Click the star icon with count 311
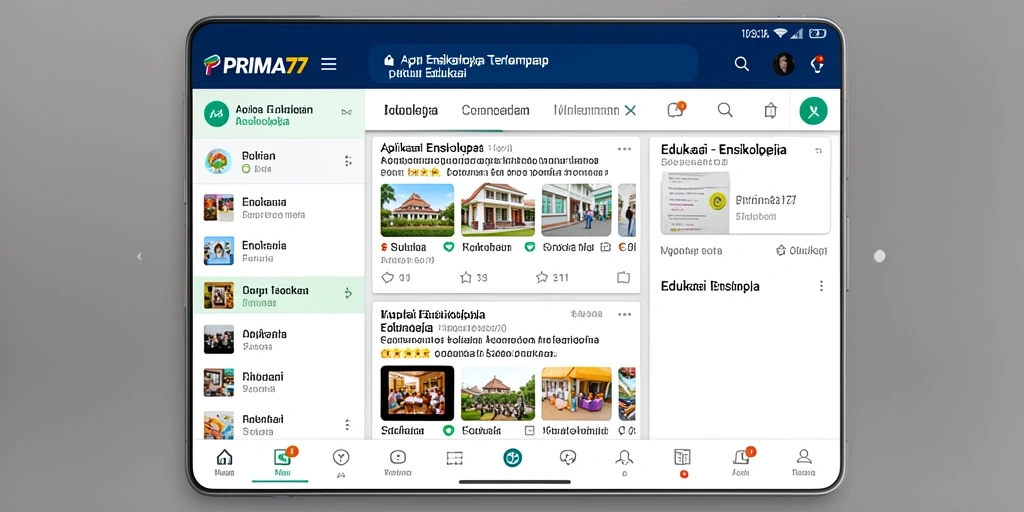Image resolution: width=1024 pixels, height=512 pixels. (541, 278)
